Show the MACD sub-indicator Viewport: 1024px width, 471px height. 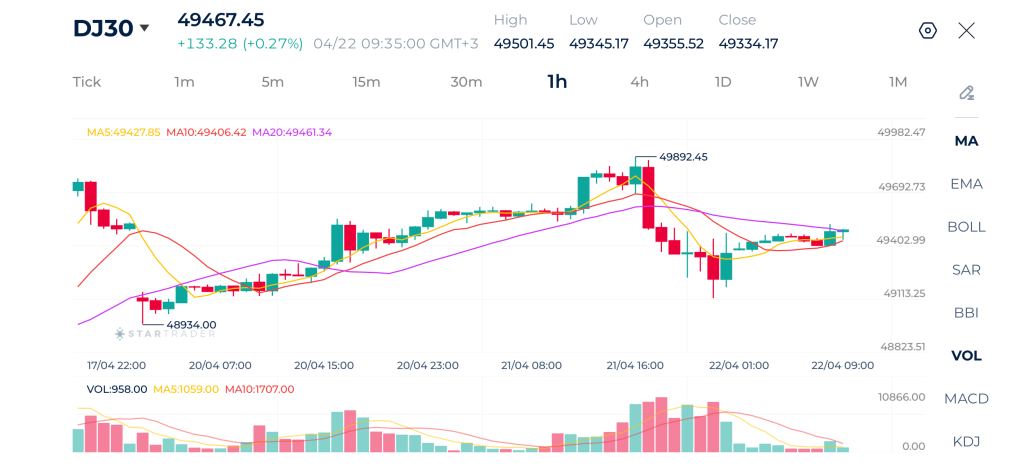click(x=966, y=398)
